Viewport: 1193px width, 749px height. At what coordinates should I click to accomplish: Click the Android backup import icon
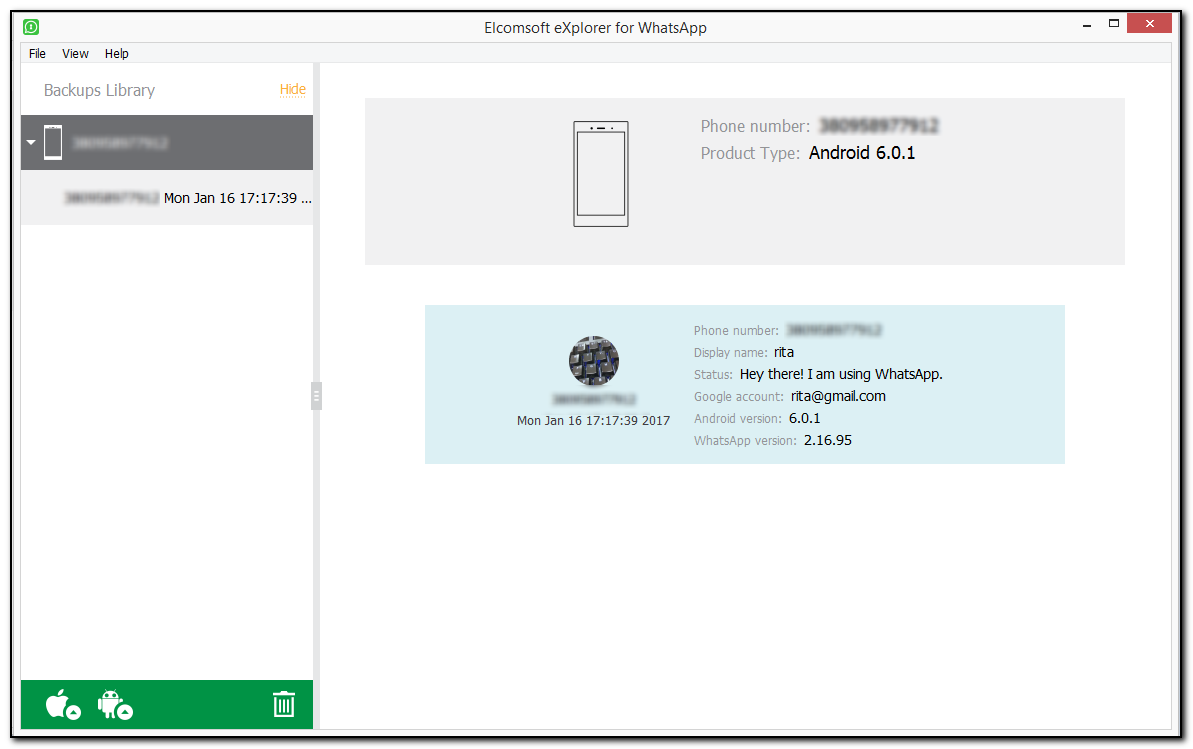click(x=114, y=704)
